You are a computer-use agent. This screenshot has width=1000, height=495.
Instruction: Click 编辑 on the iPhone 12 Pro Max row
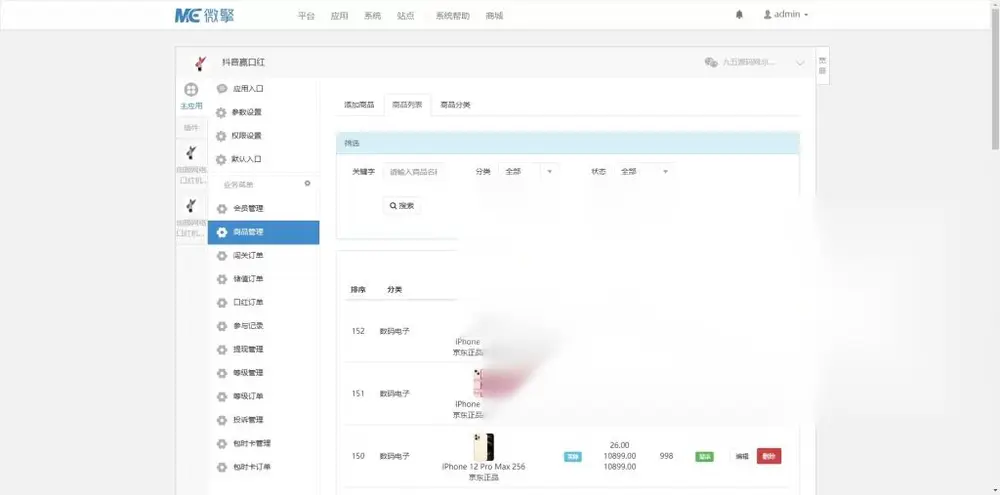click(742, 457)
